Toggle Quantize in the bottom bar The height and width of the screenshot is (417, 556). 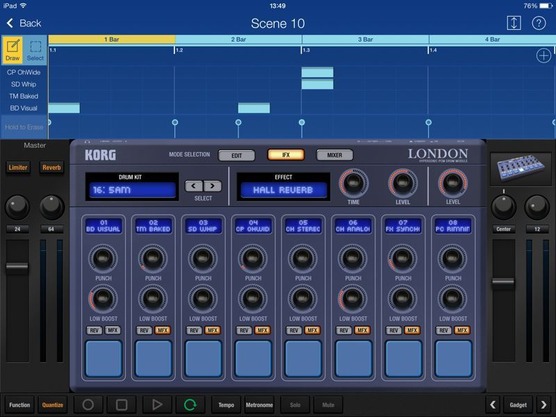click(52, 405)
